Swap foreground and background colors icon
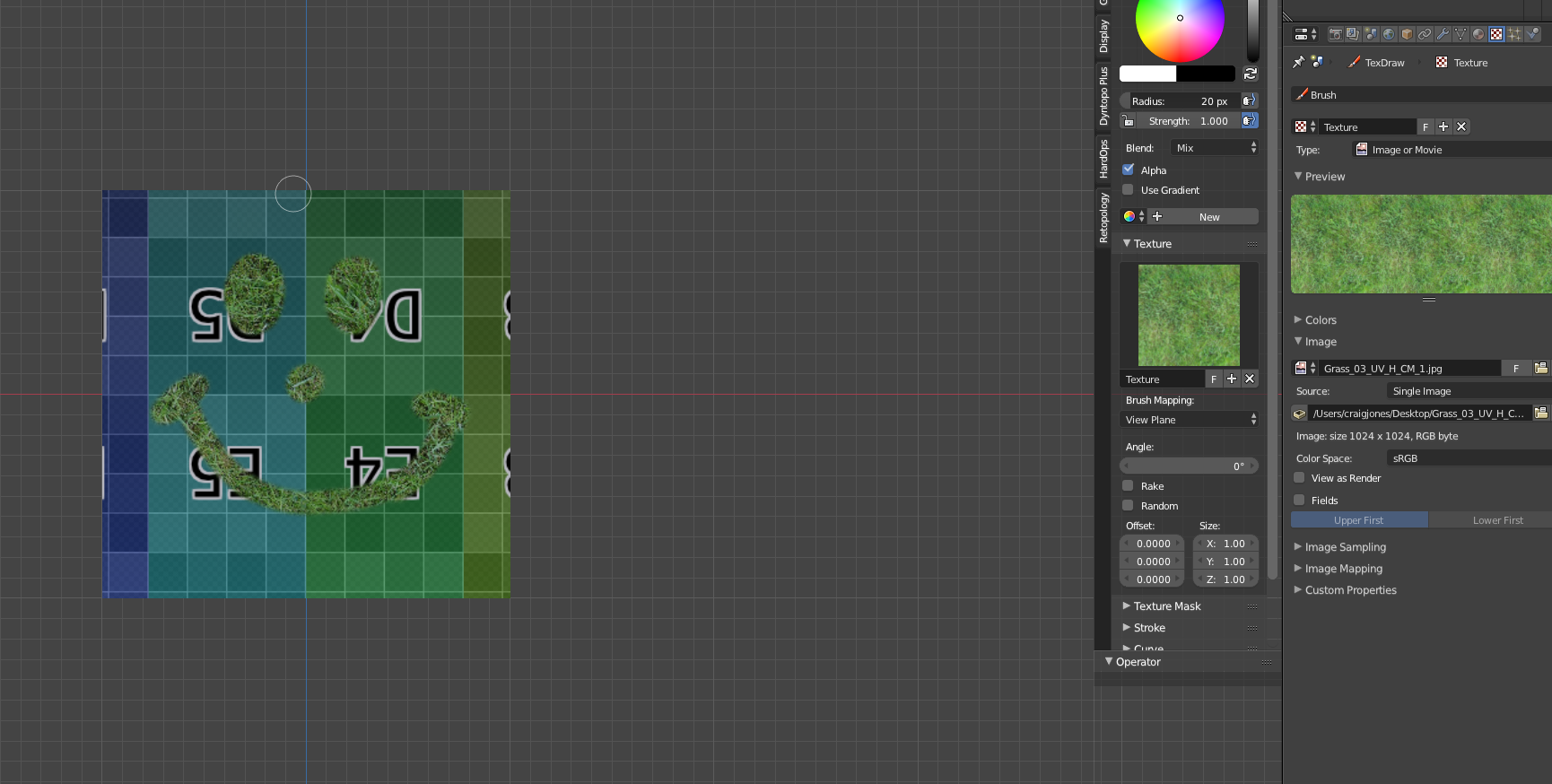Image resolution: width=1552 pixels, height=784 pixels. tap(1250, 74)
